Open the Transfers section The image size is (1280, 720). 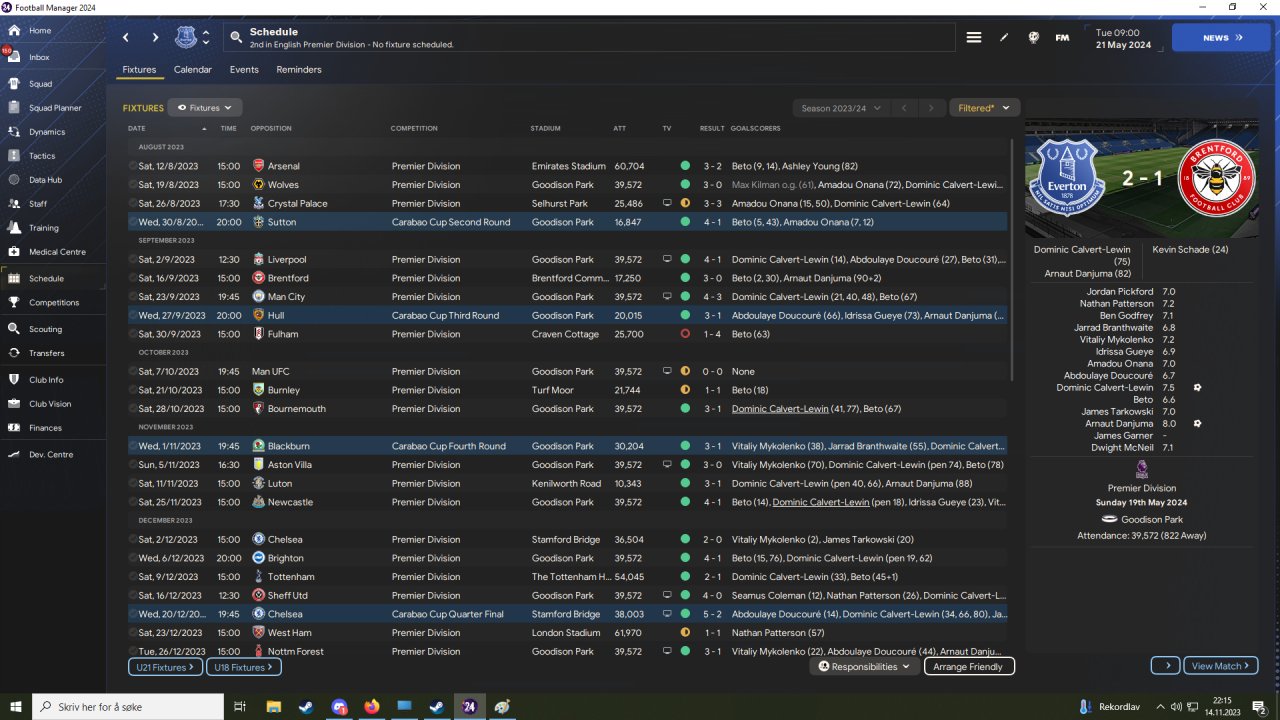pos(46,353)
